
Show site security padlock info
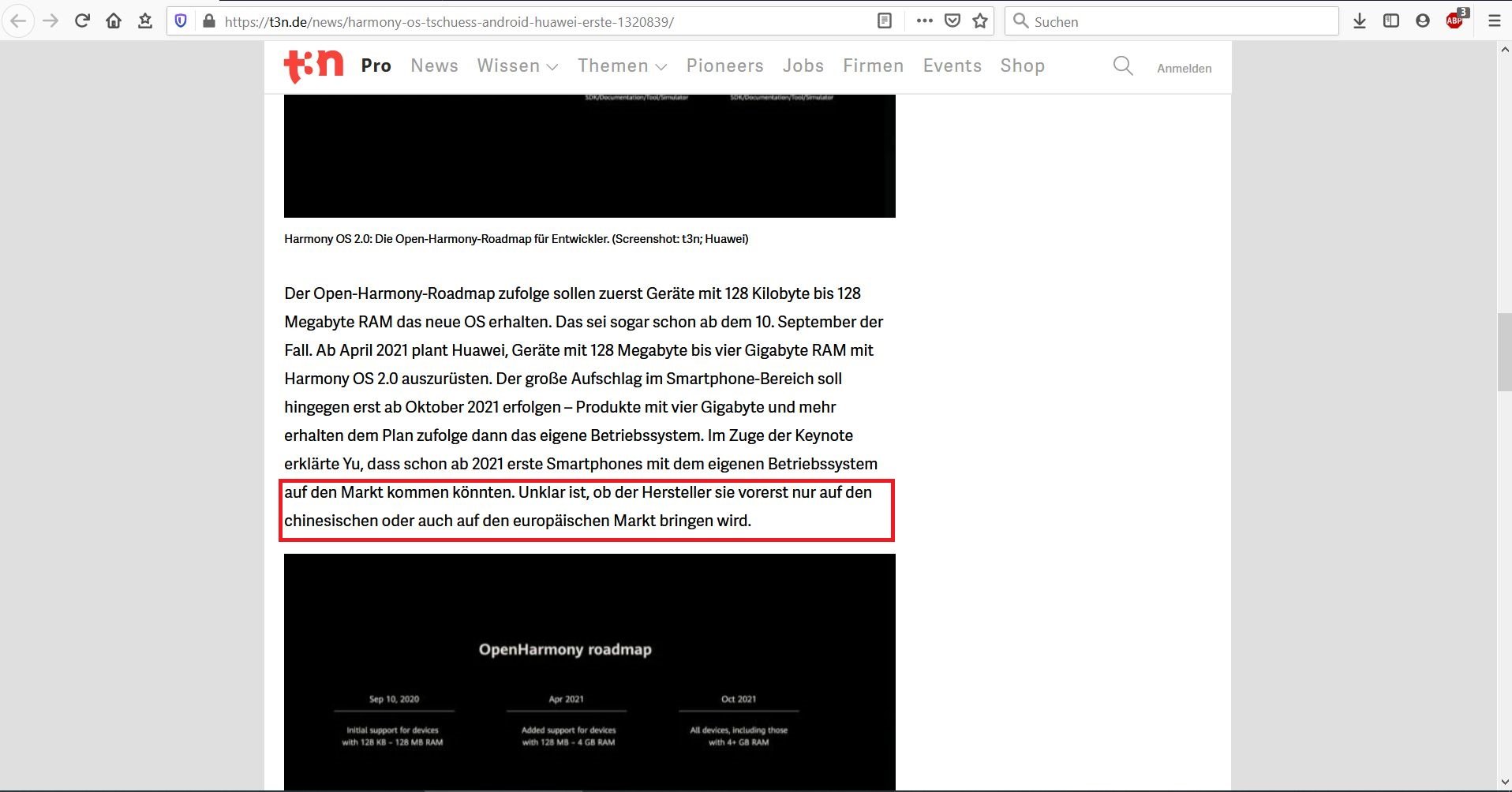[x=209, y=21]
